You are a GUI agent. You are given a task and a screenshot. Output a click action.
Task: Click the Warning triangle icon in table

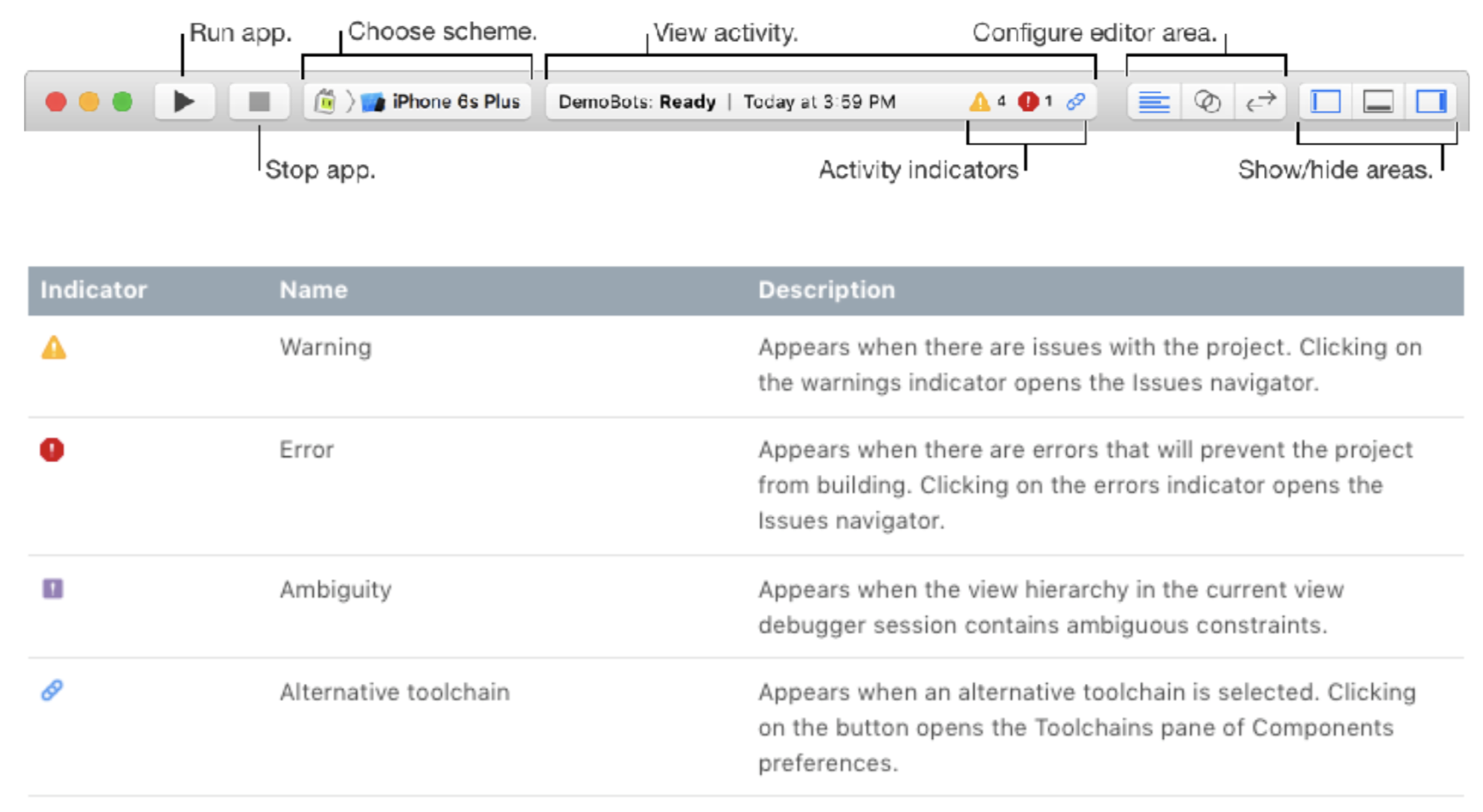tap(54, 347)
